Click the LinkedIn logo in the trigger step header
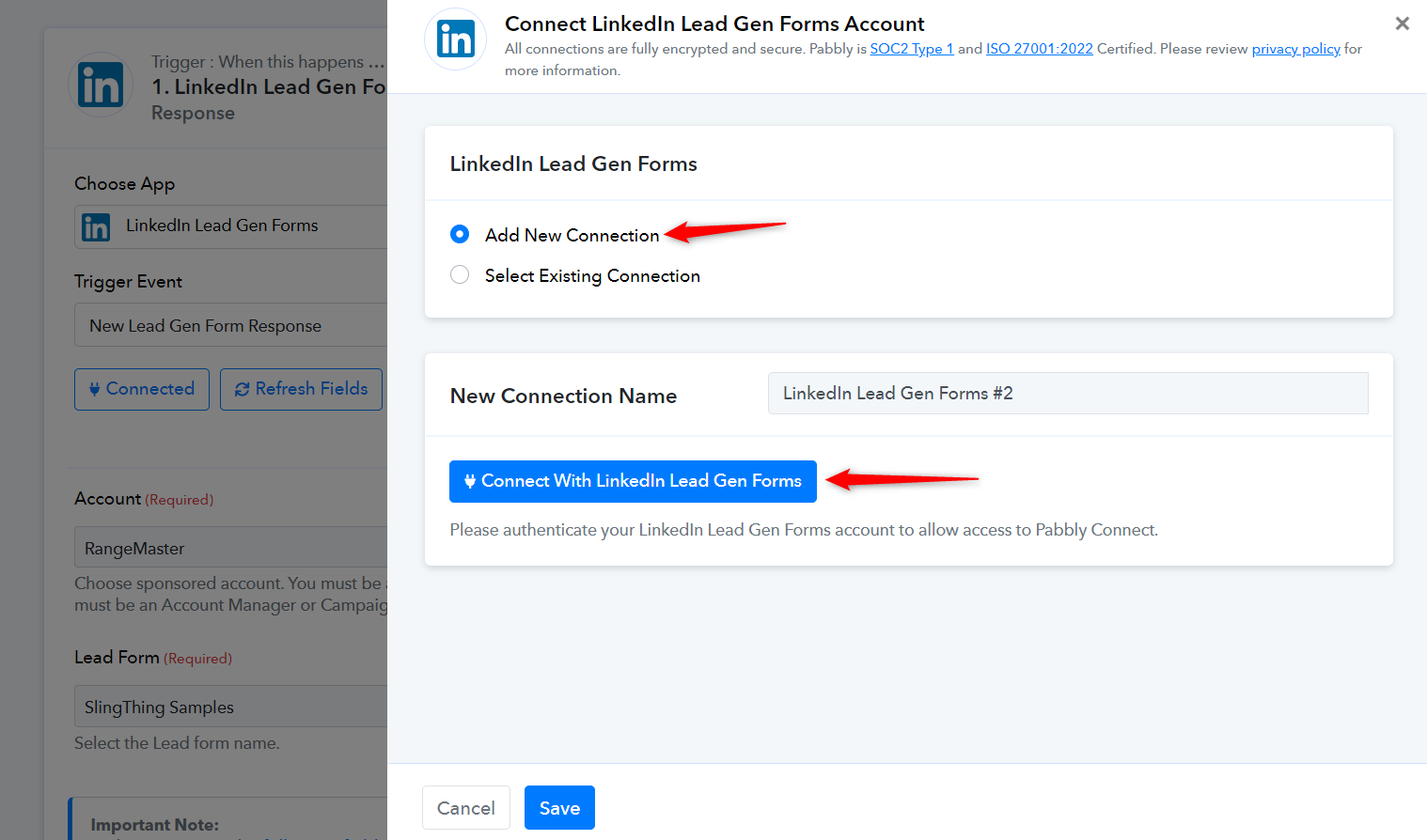Screen dimensions: 1427x840 [101, 85]
